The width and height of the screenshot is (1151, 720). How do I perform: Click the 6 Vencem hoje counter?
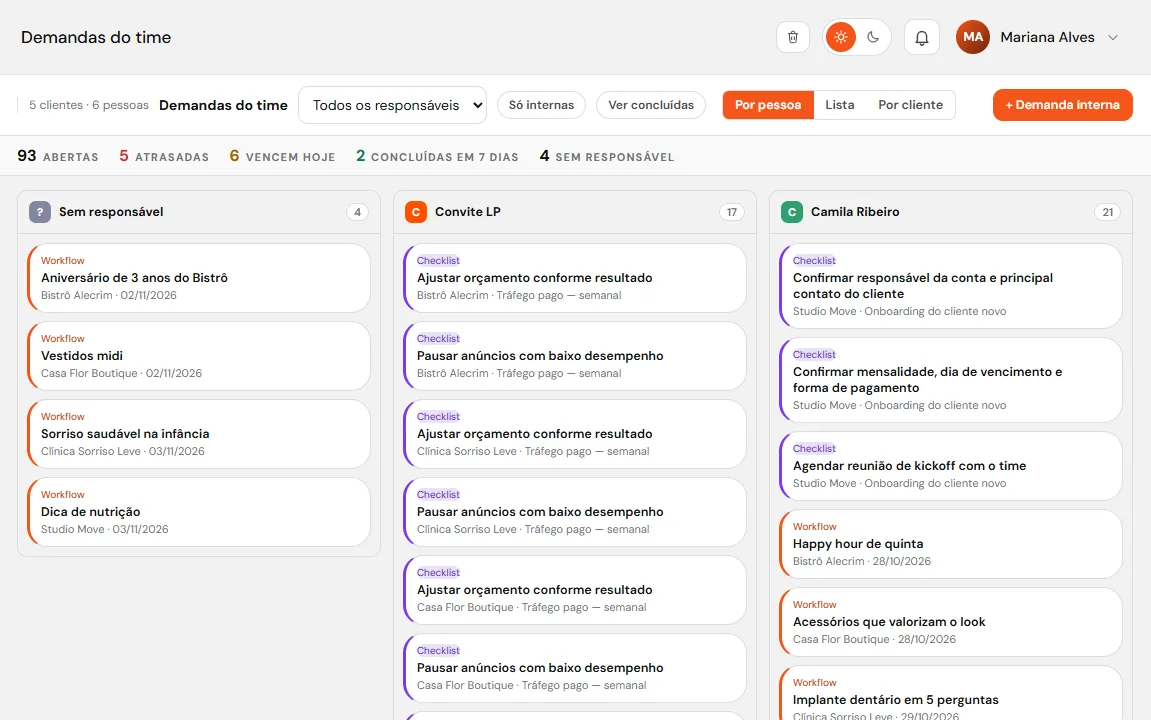282,156
